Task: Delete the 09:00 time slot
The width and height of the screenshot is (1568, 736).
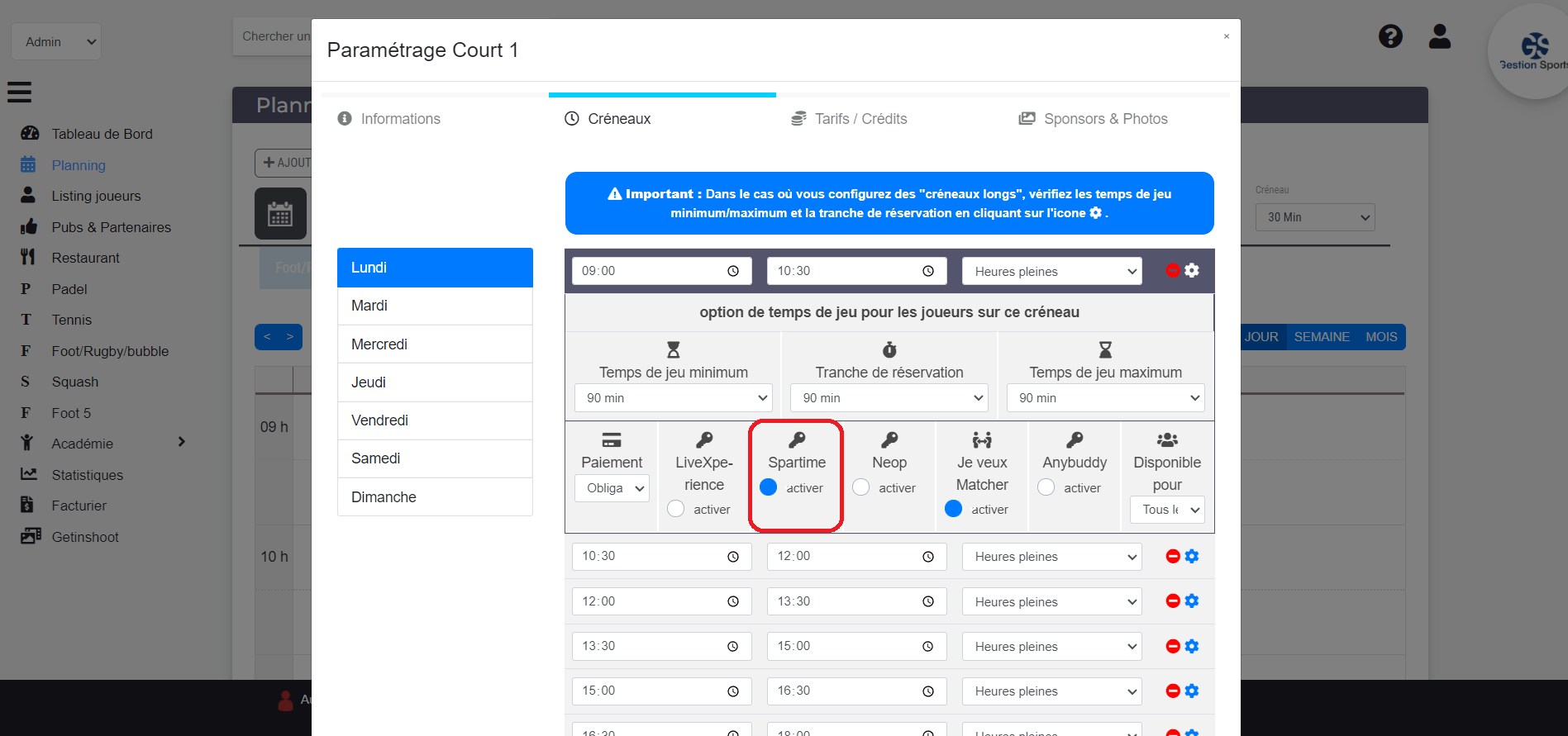Action: [x=1172, y=270]
